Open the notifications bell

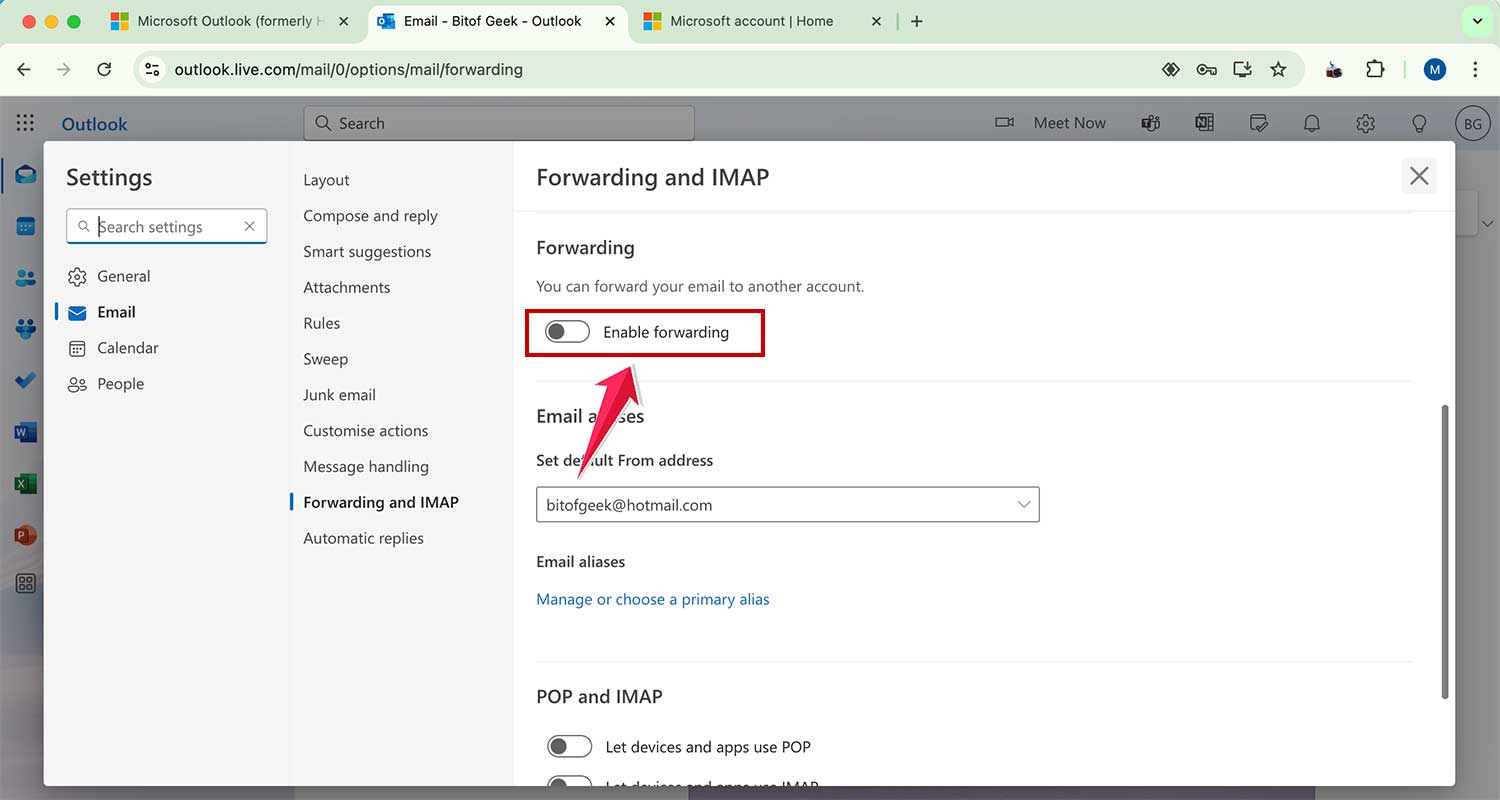[x=1312, y=123]
